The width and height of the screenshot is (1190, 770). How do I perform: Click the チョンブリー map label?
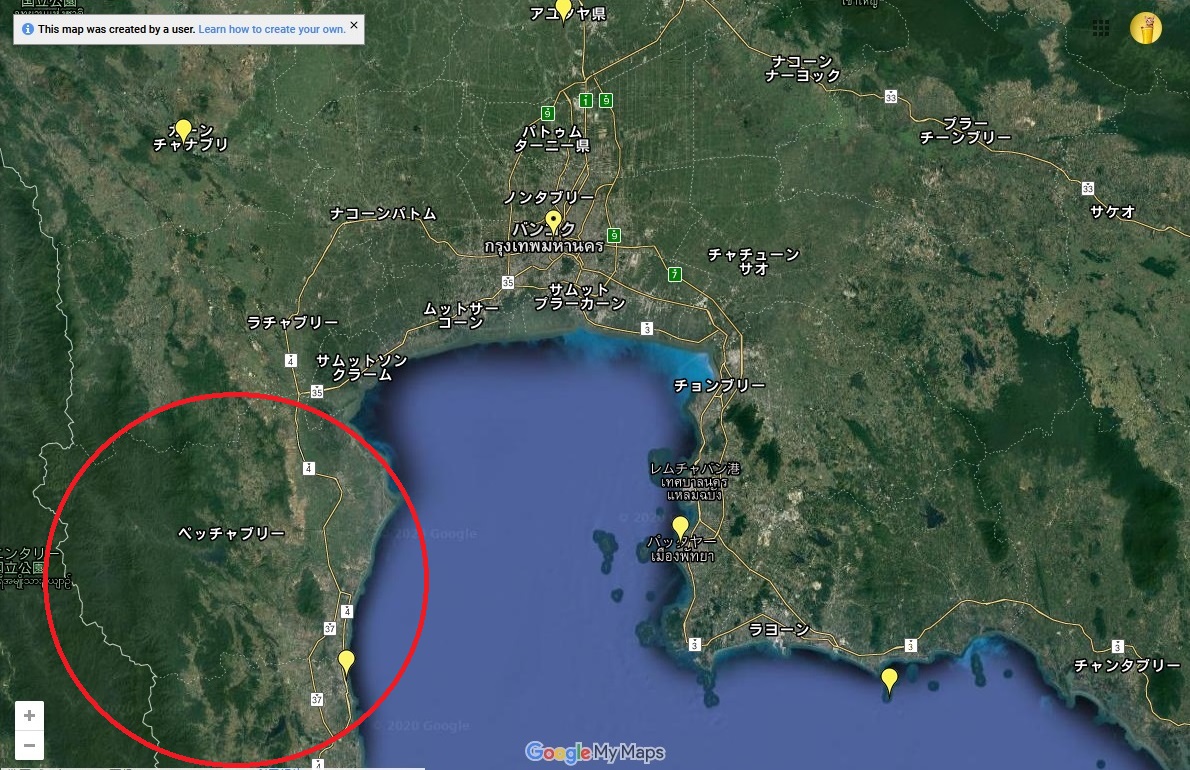[x=719, y=385]
